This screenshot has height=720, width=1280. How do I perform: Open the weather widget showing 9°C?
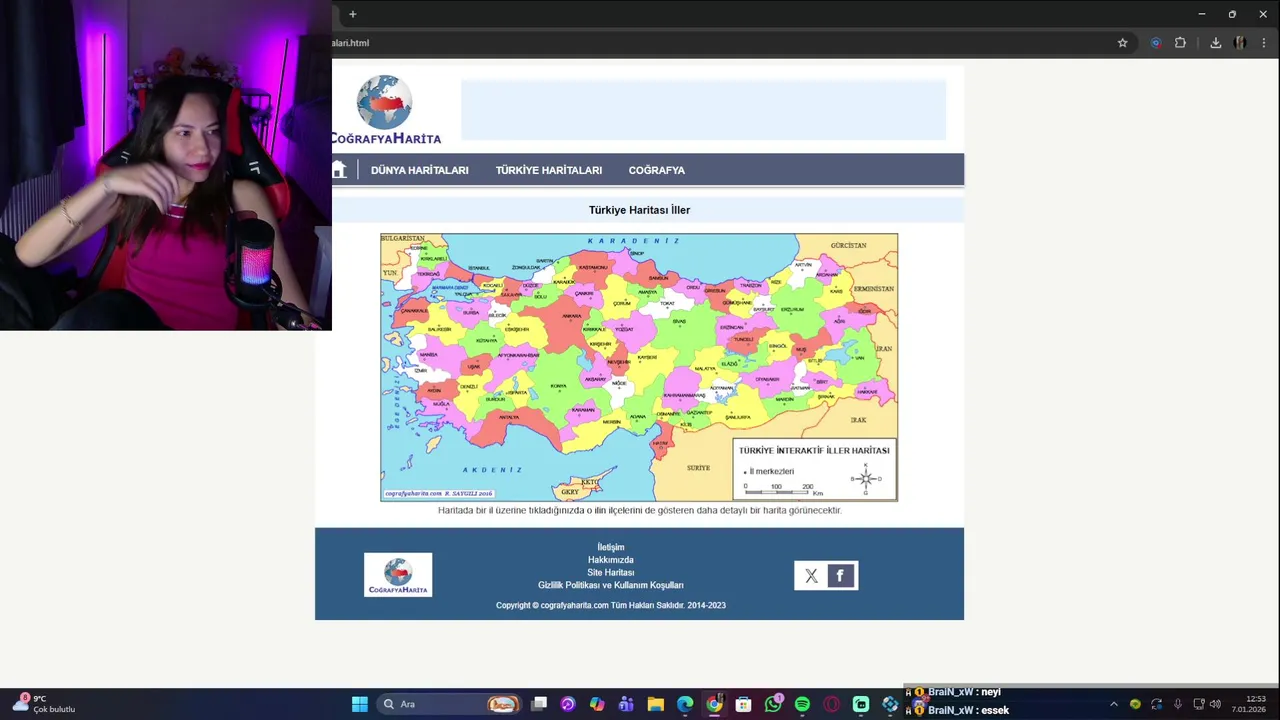(42, 704)
